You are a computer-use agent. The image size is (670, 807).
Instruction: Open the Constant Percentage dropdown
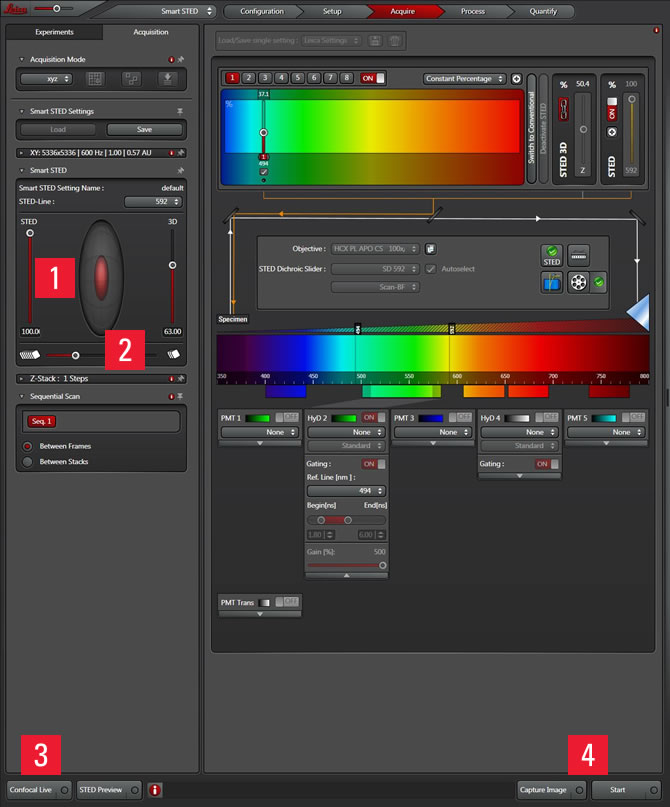pyautogui.click(x=464, y=78)
